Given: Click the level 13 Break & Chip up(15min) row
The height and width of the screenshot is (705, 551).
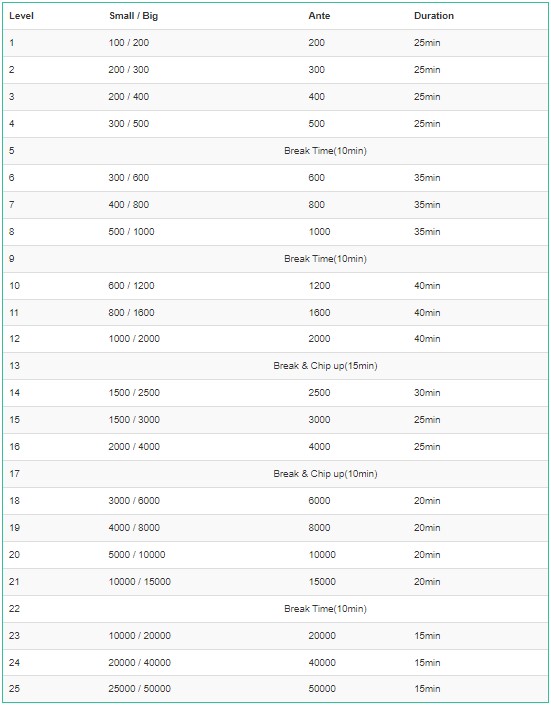Looking at the screenshot, I should pyautogui.click(x=275, y=366).
